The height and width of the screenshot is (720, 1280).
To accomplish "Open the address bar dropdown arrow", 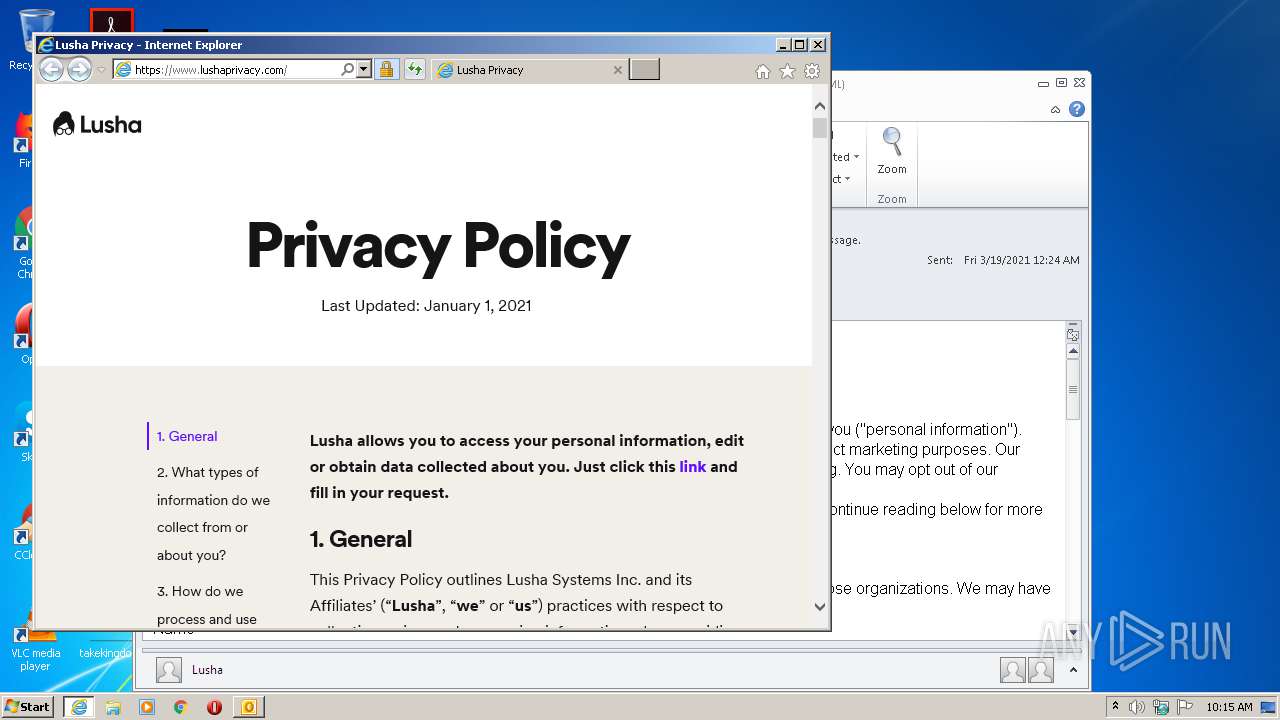I will point(364,70).
